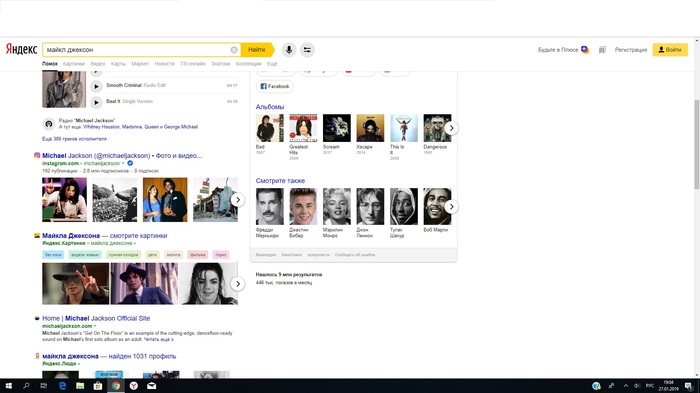Image resolution: width=700 pixels, height=393 pixels.
Task: Show more related people with arrow
Action: pos(451,207)
